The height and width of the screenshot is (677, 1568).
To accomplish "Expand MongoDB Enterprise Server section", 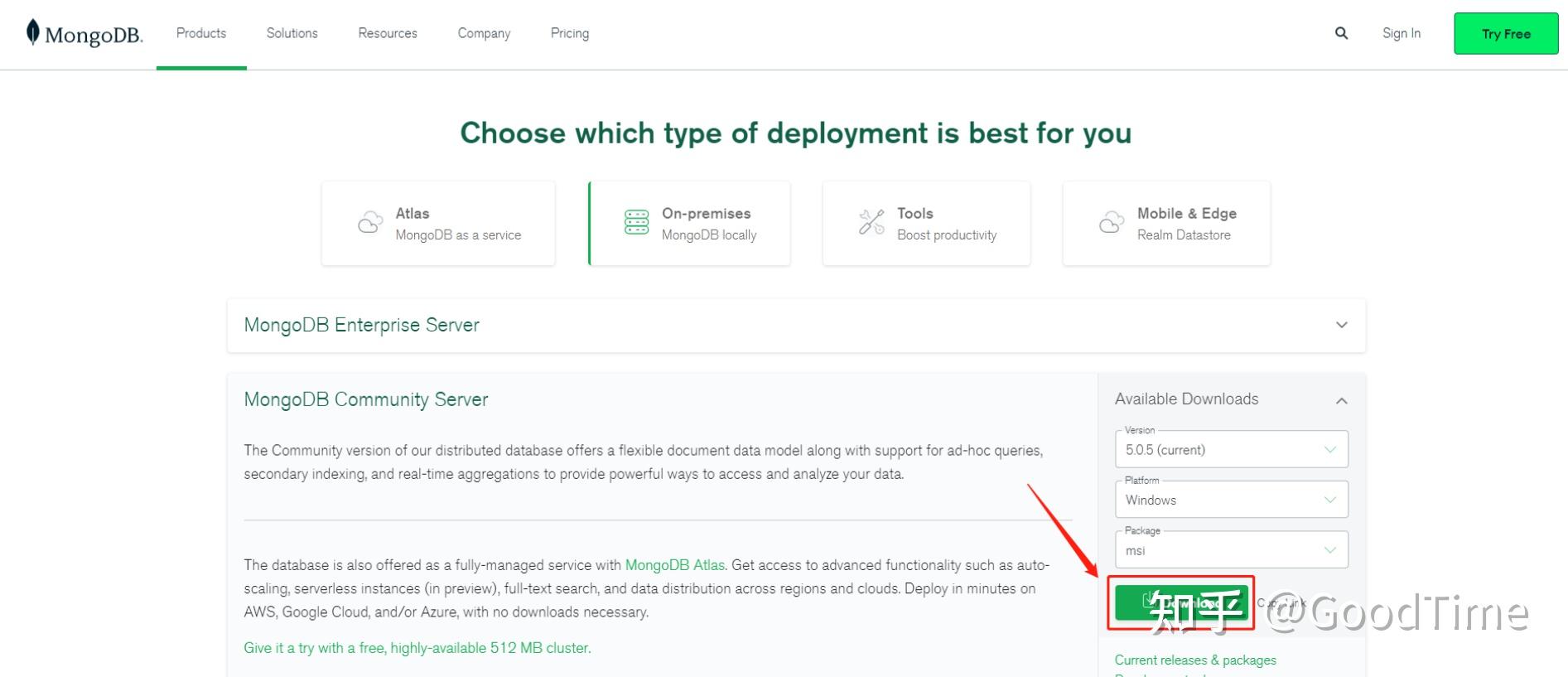I will 1341,325.
